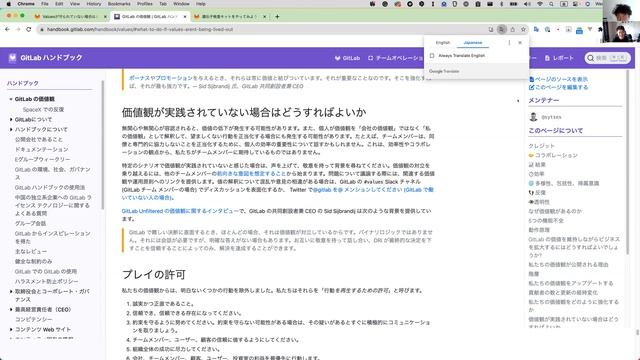The height and width of the screenshot is (360, 640).
Task: Close the Translate popup with the X
Action: pos(520,42)
